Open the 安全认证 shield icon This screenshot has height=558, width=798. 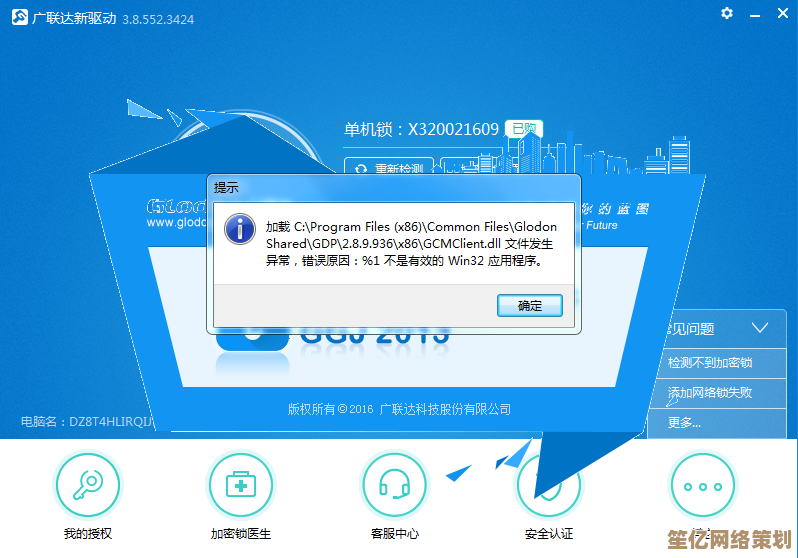tap(548, 485)
